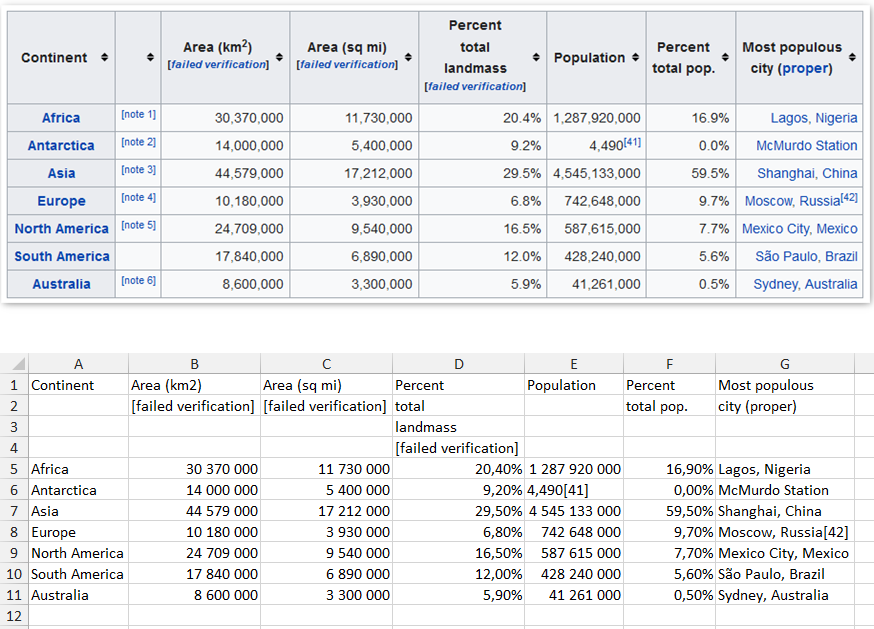The image size is (874, 629).
Task: Select spreadsheet column B header
Action: (195, 364)
